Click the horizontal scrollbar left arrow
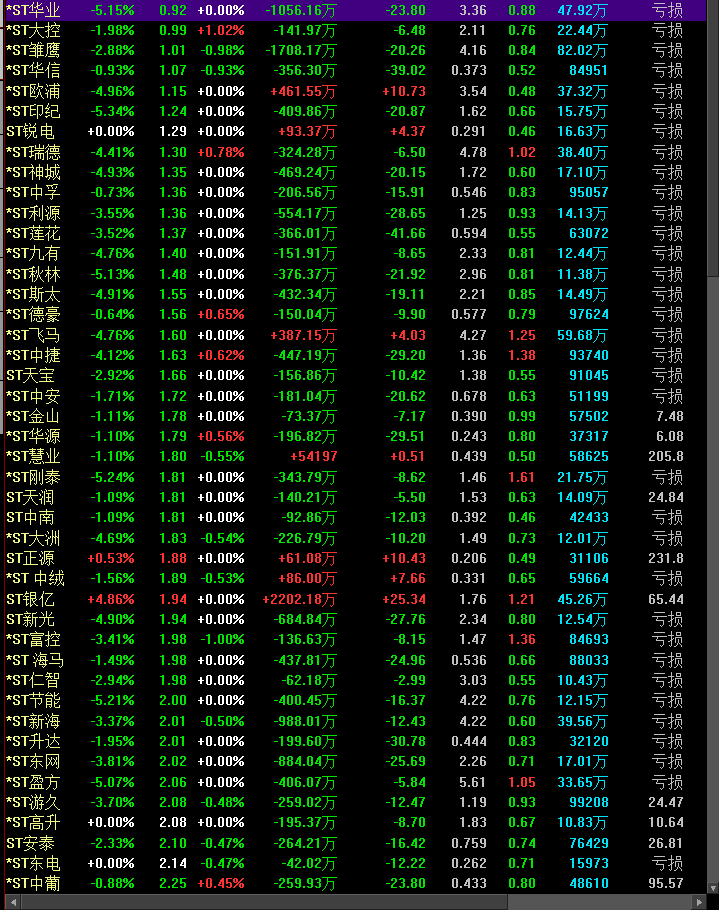 coord(14,902)
